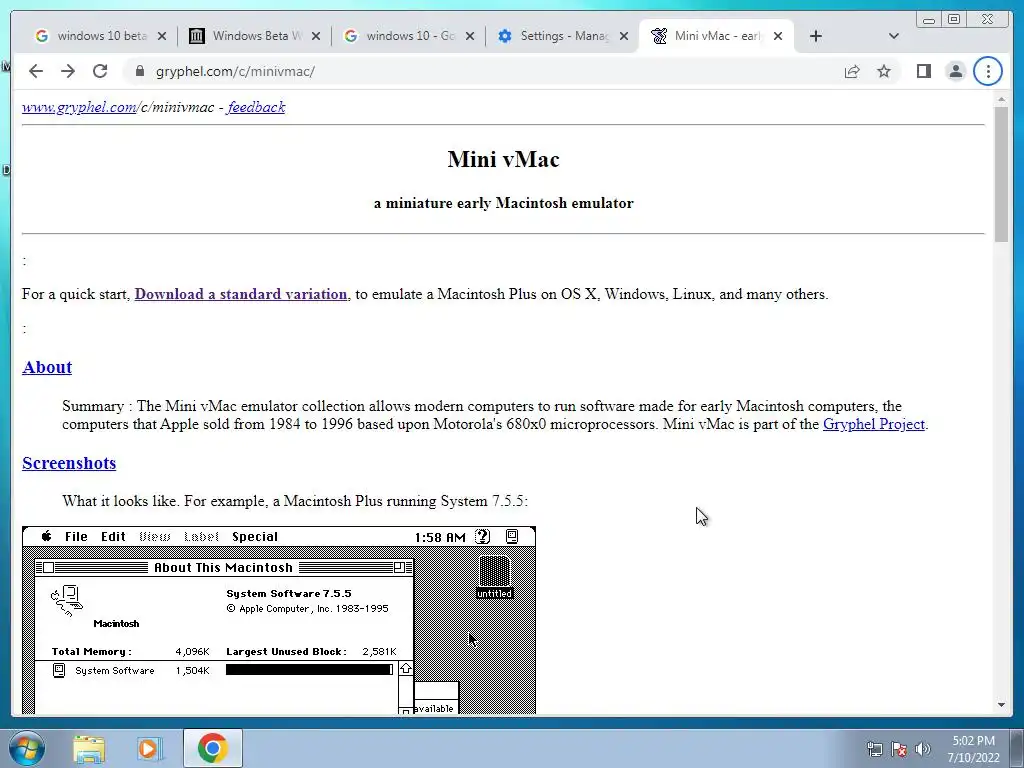Open Chrome side panel
Viewport: 1024px width, 768px height.
click(923, 71)
